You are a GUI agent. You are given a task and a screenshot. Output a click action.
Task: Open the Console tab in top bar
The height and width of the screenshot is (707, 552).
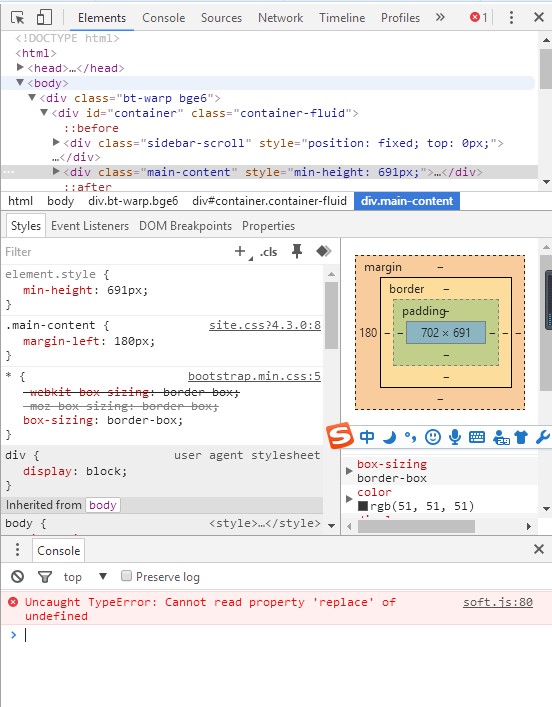pos(163,18)
